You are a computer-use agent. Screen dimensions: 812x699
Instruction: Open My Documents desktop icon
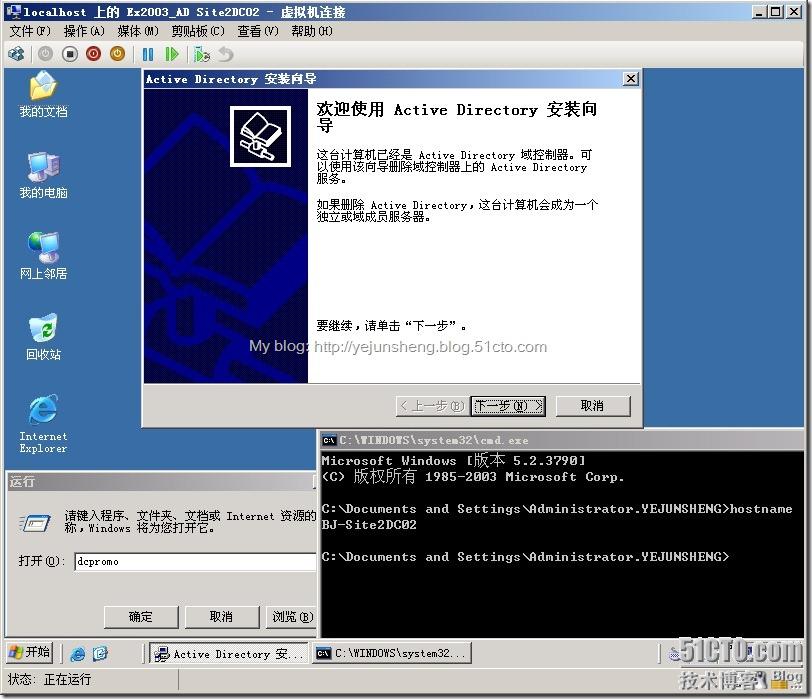point(44,95)
